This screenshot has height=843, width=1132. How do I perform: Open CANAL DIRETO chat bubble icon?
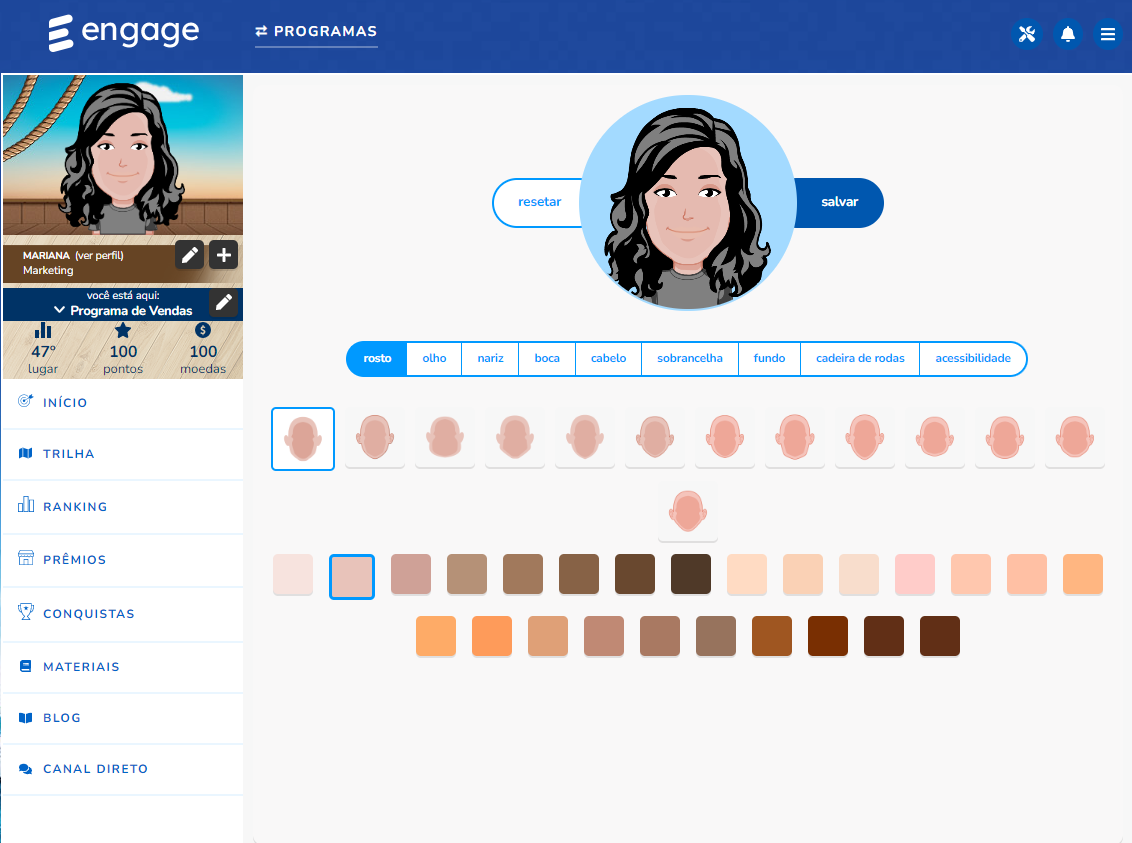click(x=23, y=768)
